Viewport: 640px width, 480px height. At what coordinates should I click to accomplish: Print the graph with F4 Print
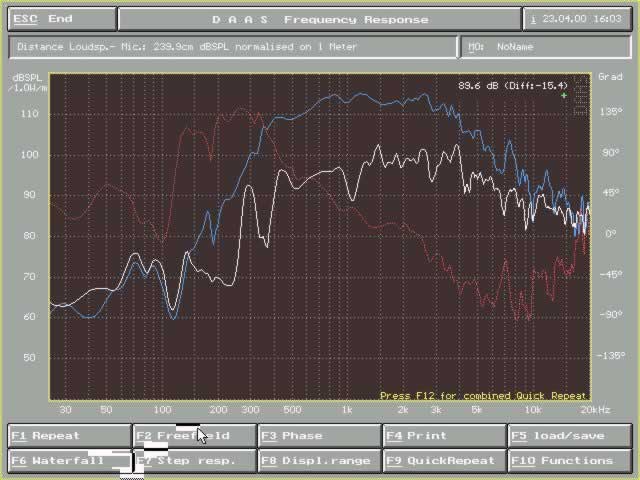pyautogui.click(x=444, y=436)
